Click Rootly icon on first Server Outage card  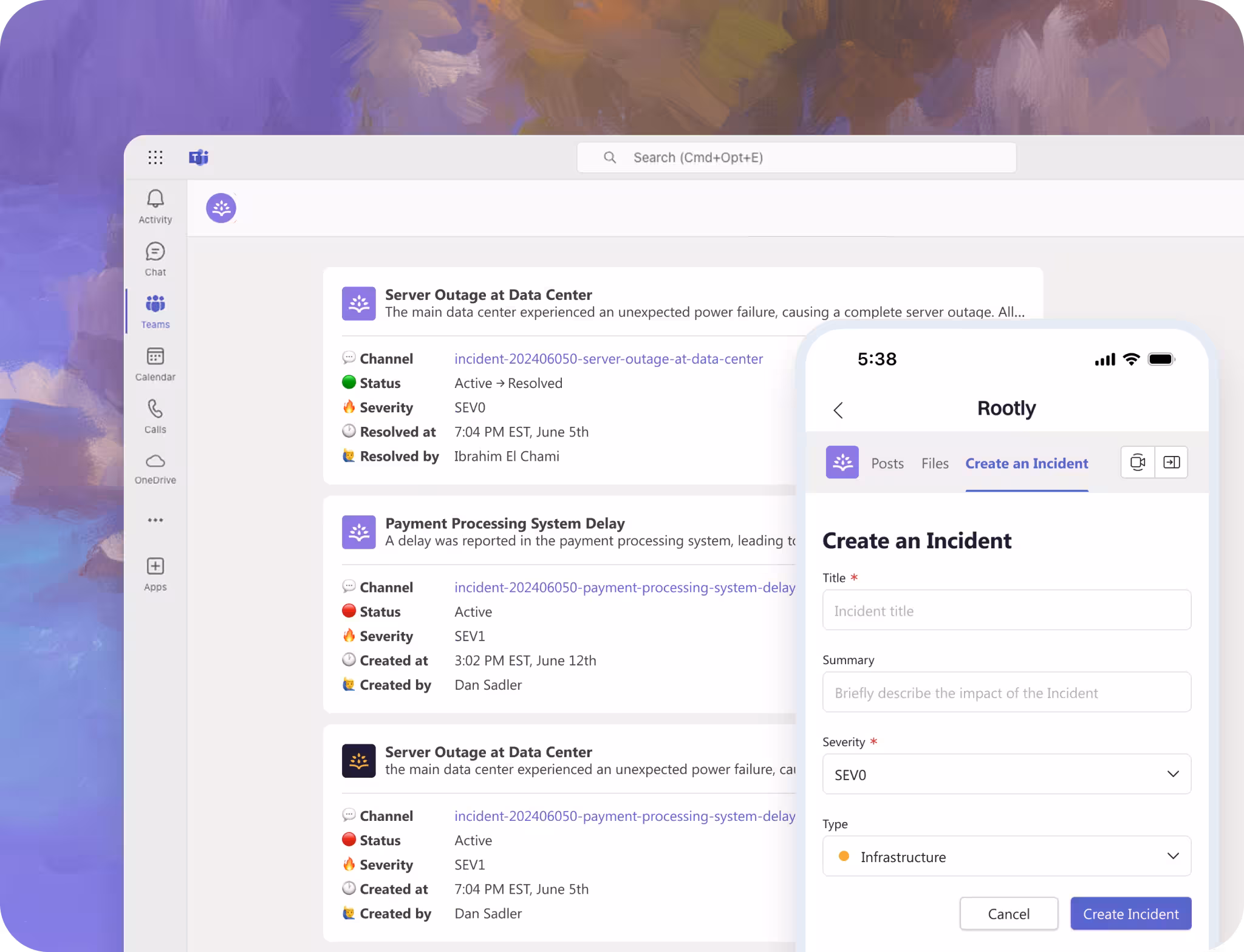point(358,304)
